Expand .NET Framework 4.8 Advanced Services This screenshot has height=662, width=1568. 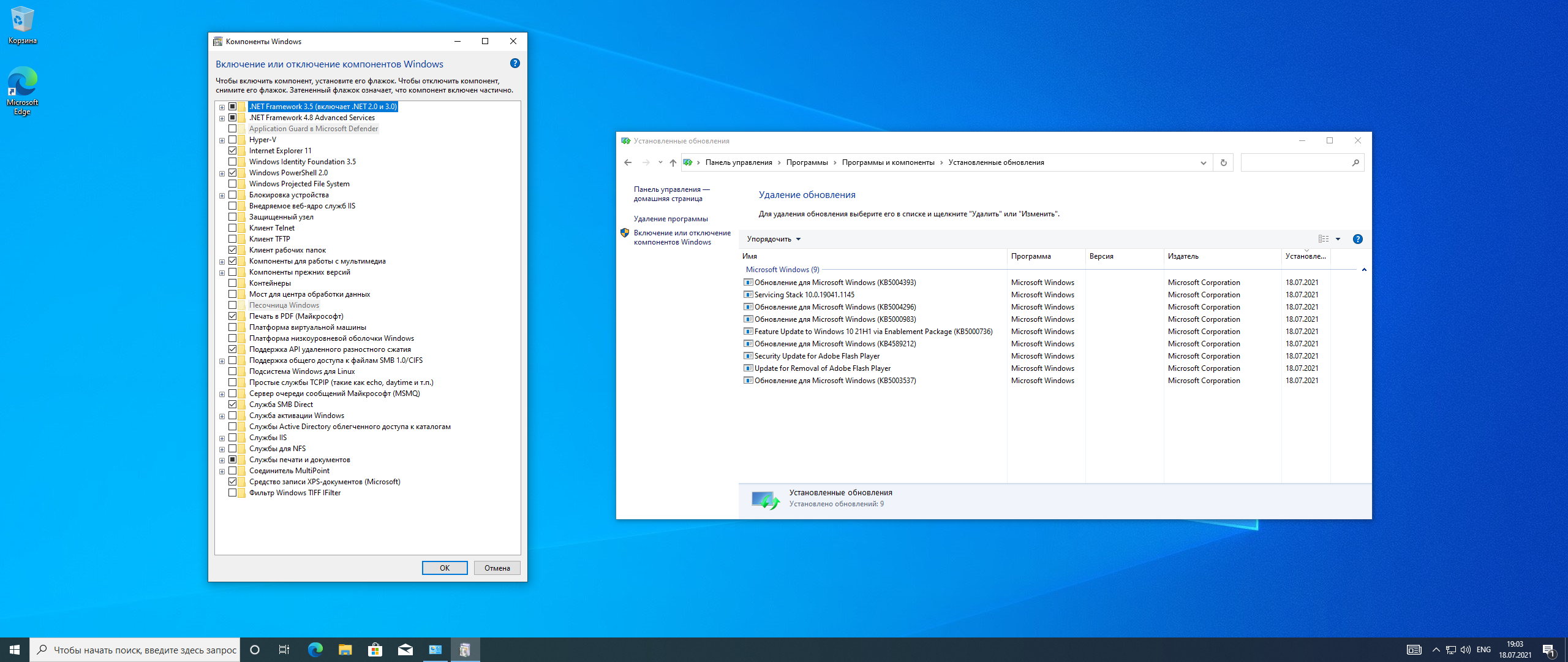pos(222,118)
